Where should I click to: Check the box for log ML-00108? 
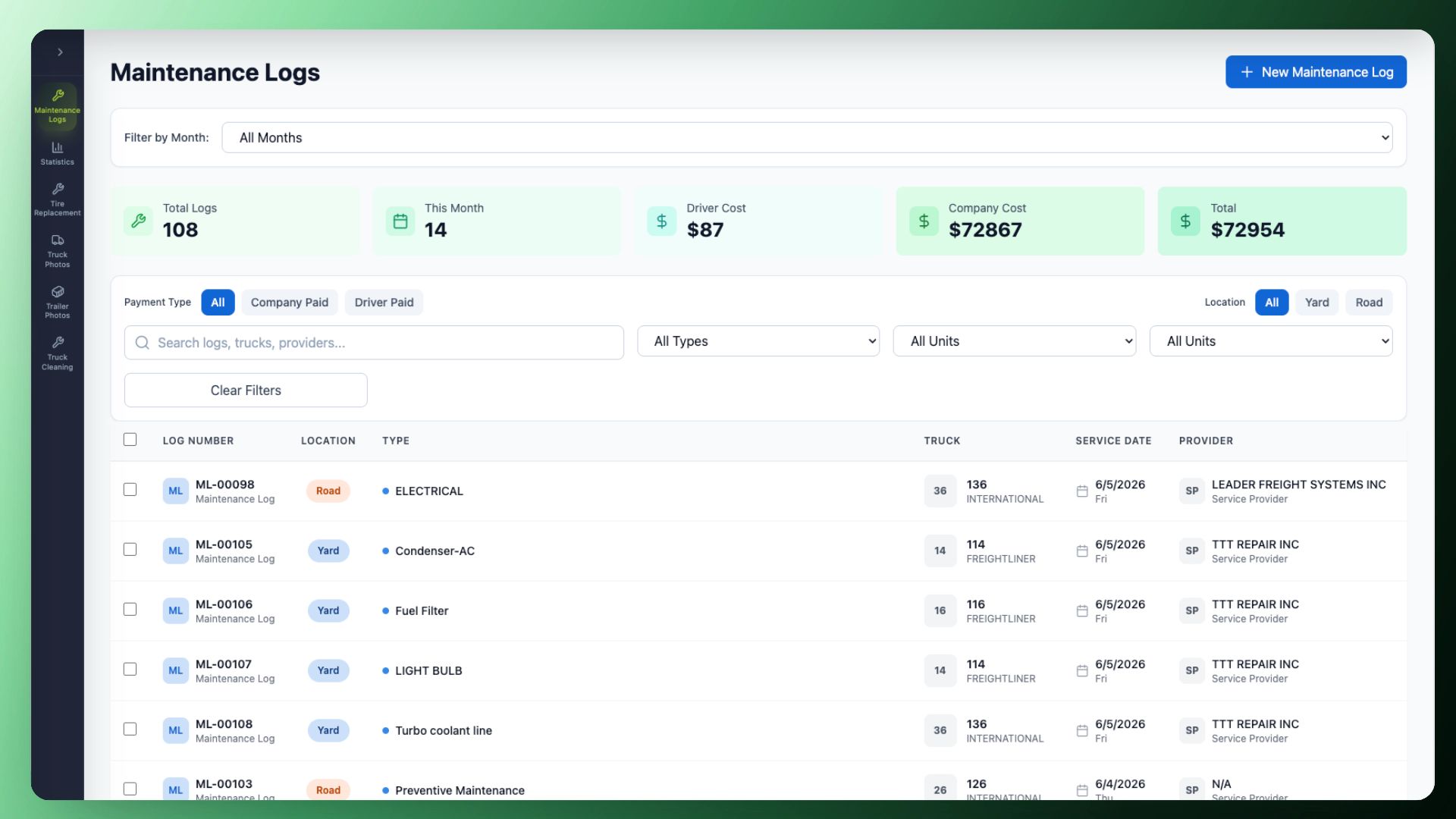(x=130, y=730)
